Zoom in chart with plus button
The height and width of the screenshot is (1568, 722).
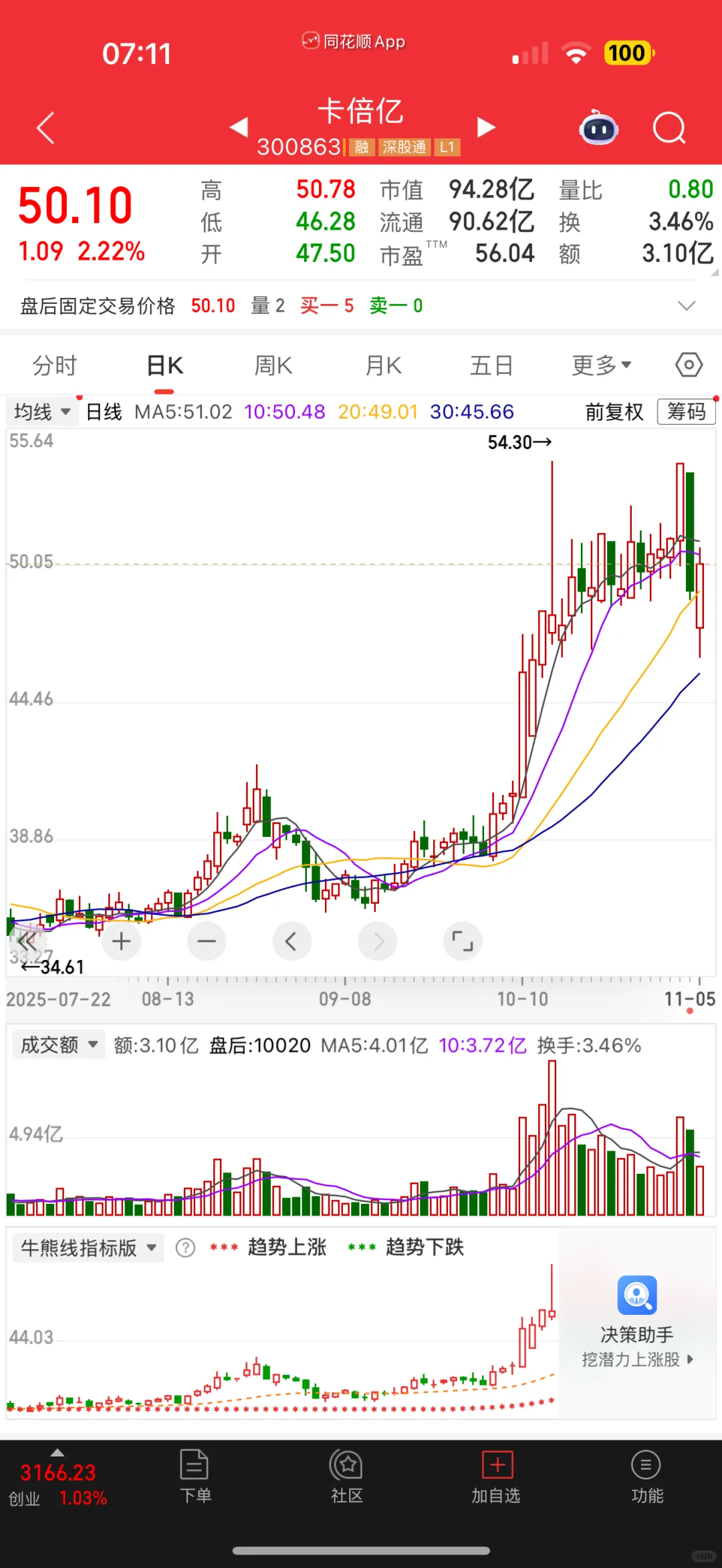coord(121,941)
